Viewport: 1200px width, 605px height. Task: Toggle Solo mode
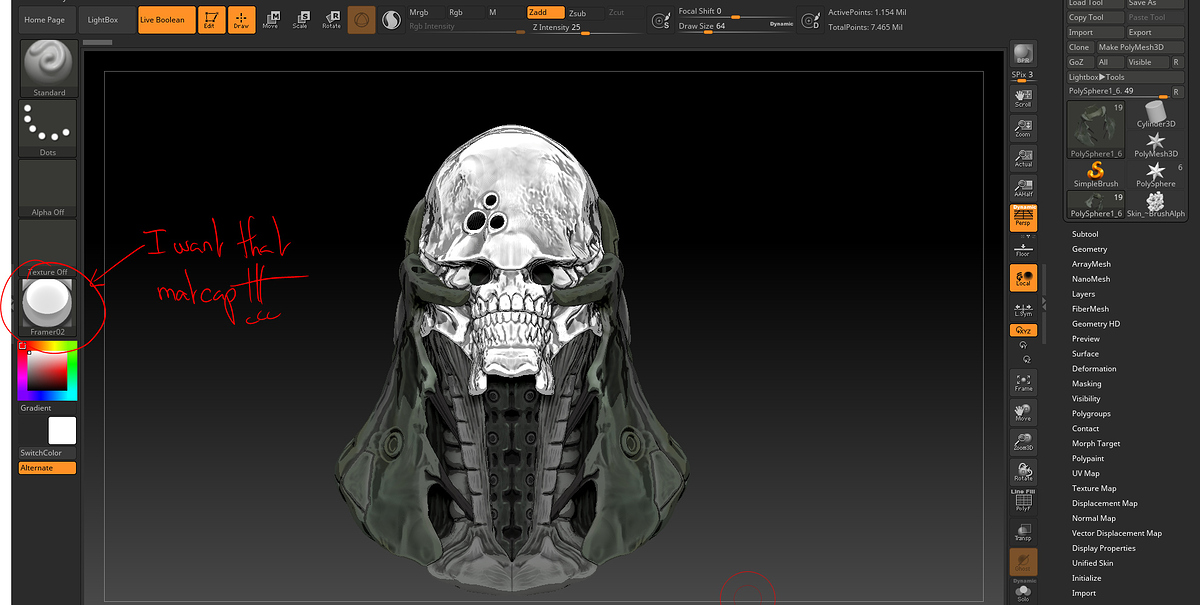point(1023,593)
